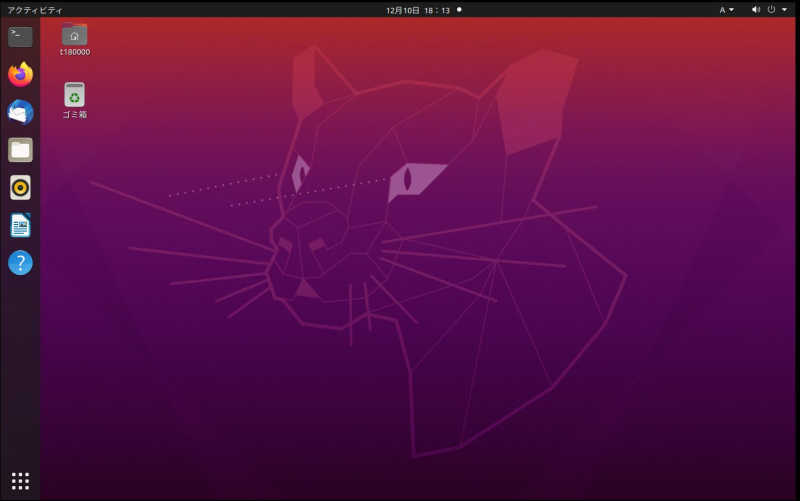800x501 pixels.
Task: Open Thunderbird mail client
Action: pyautogui.click(x=20, y=112)
